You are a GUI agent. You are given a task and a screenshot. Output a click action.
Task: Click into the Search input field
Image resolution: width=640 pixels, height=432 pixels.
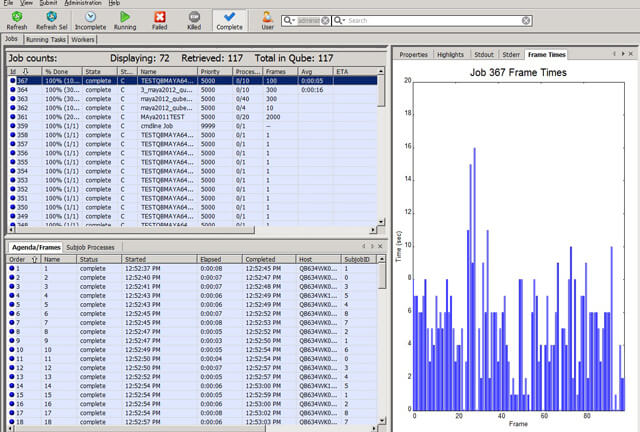point(433,20)
